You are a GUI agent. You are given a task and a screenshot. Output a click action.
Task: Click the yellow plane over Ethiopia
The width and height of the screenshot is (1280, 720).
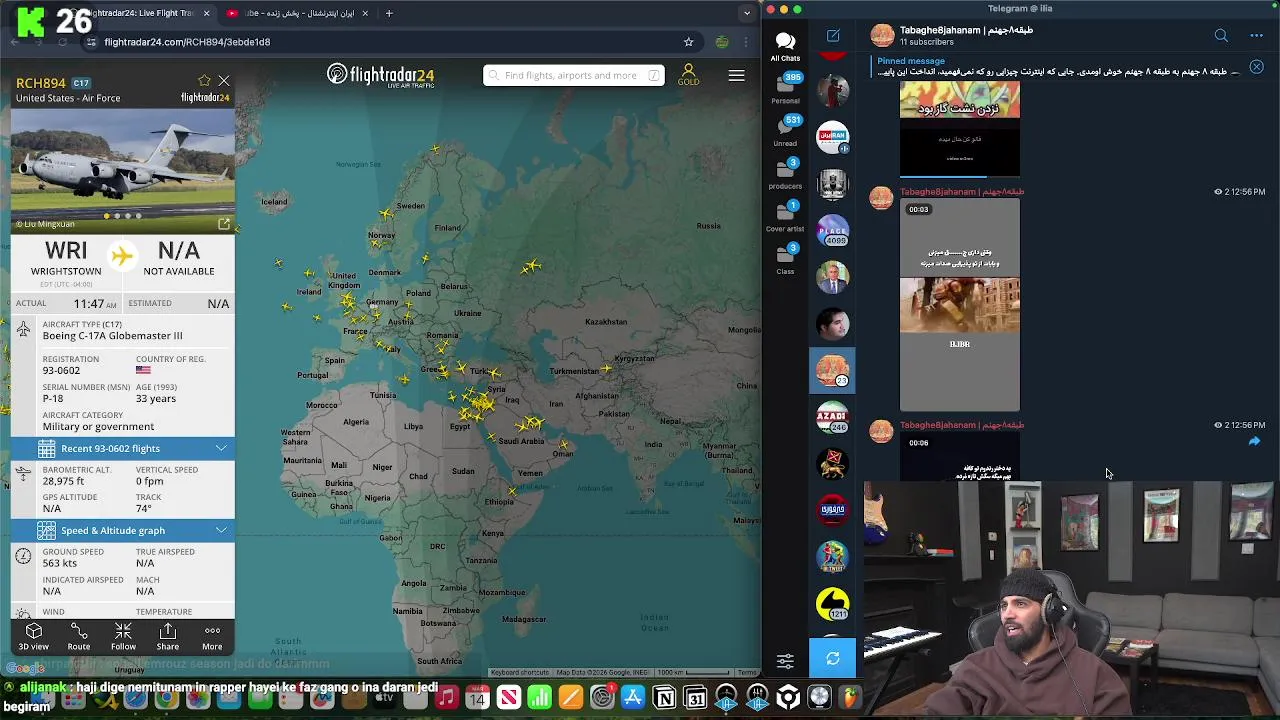pyautogui.click(x=513, y=490)
